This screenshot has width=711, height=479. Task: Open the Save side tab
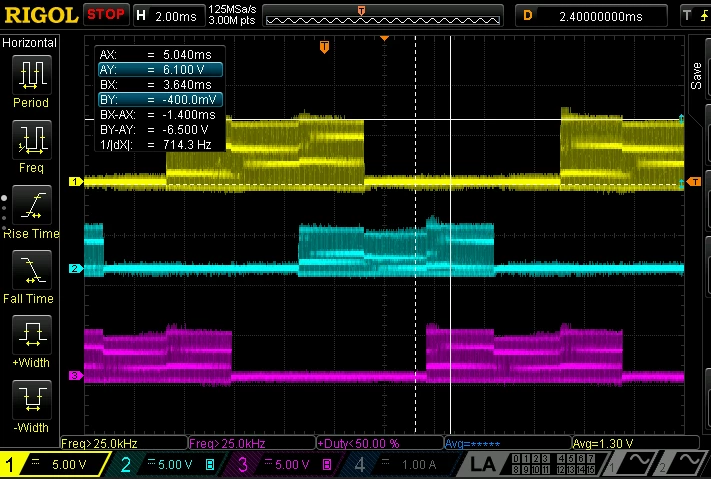[x=696, y=76]
